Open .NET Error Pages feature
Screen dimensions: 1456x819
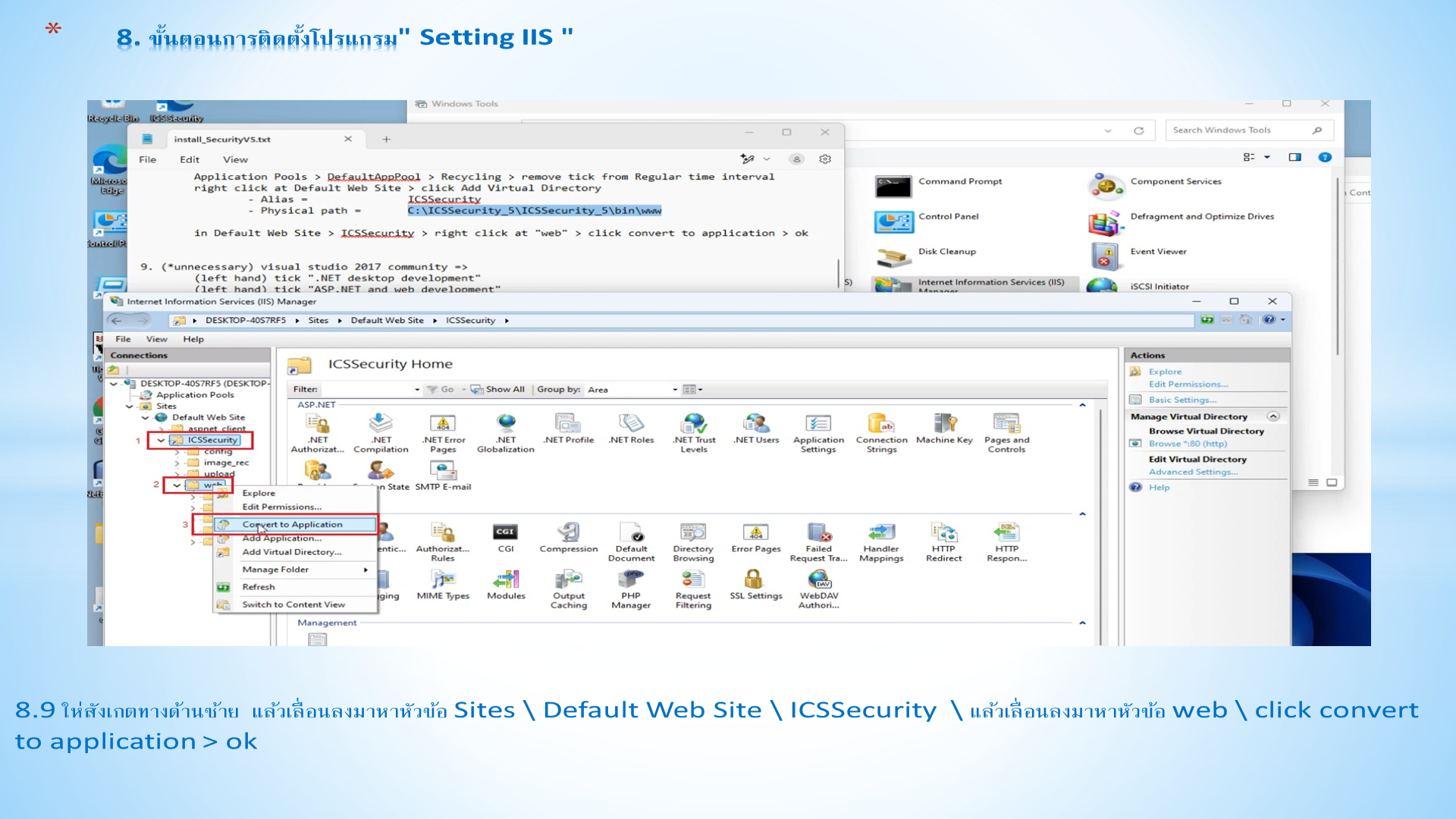[444, 433]
